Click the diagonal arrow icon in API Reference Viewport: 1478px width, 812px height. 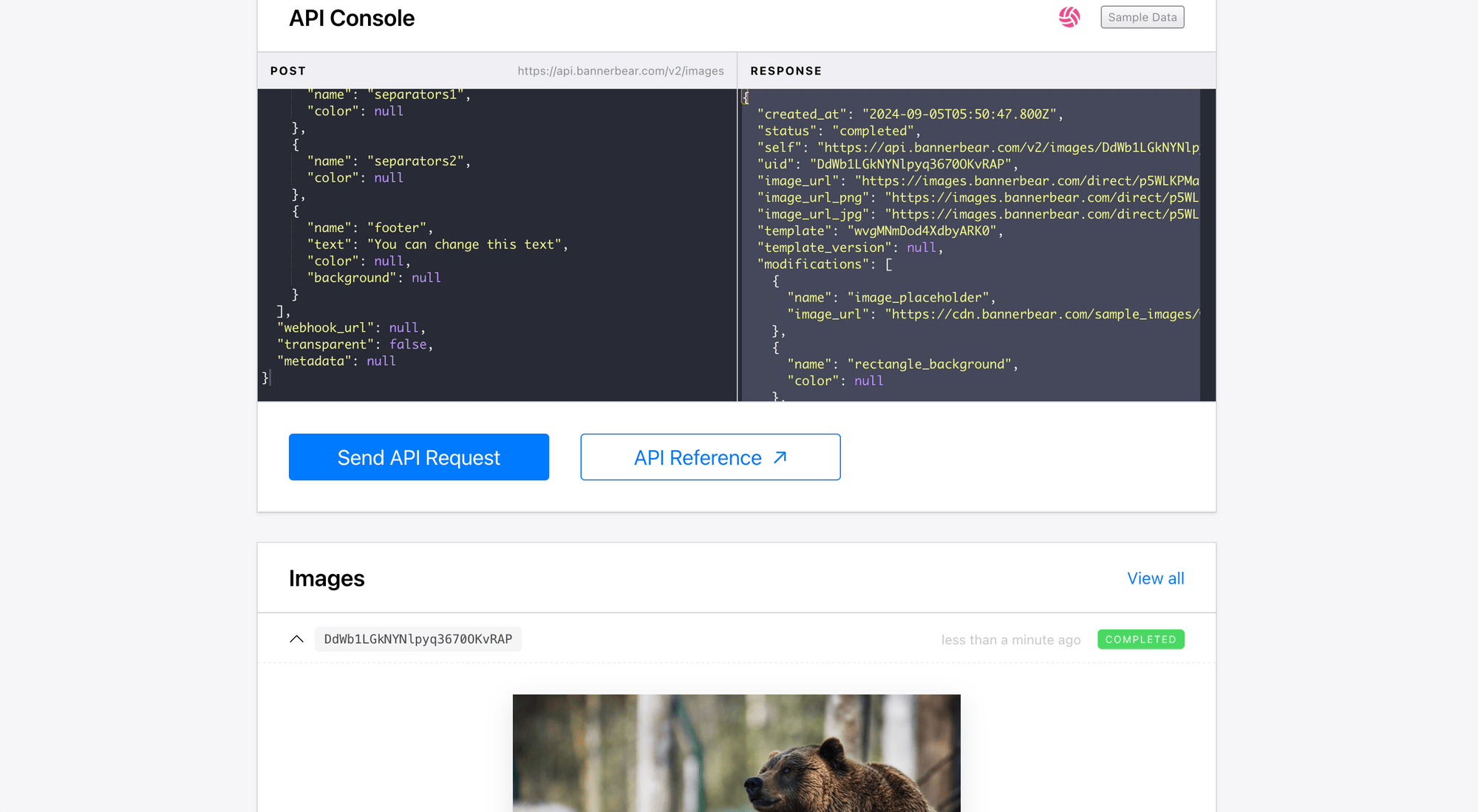pyautogui.click(x=780, y=457)
